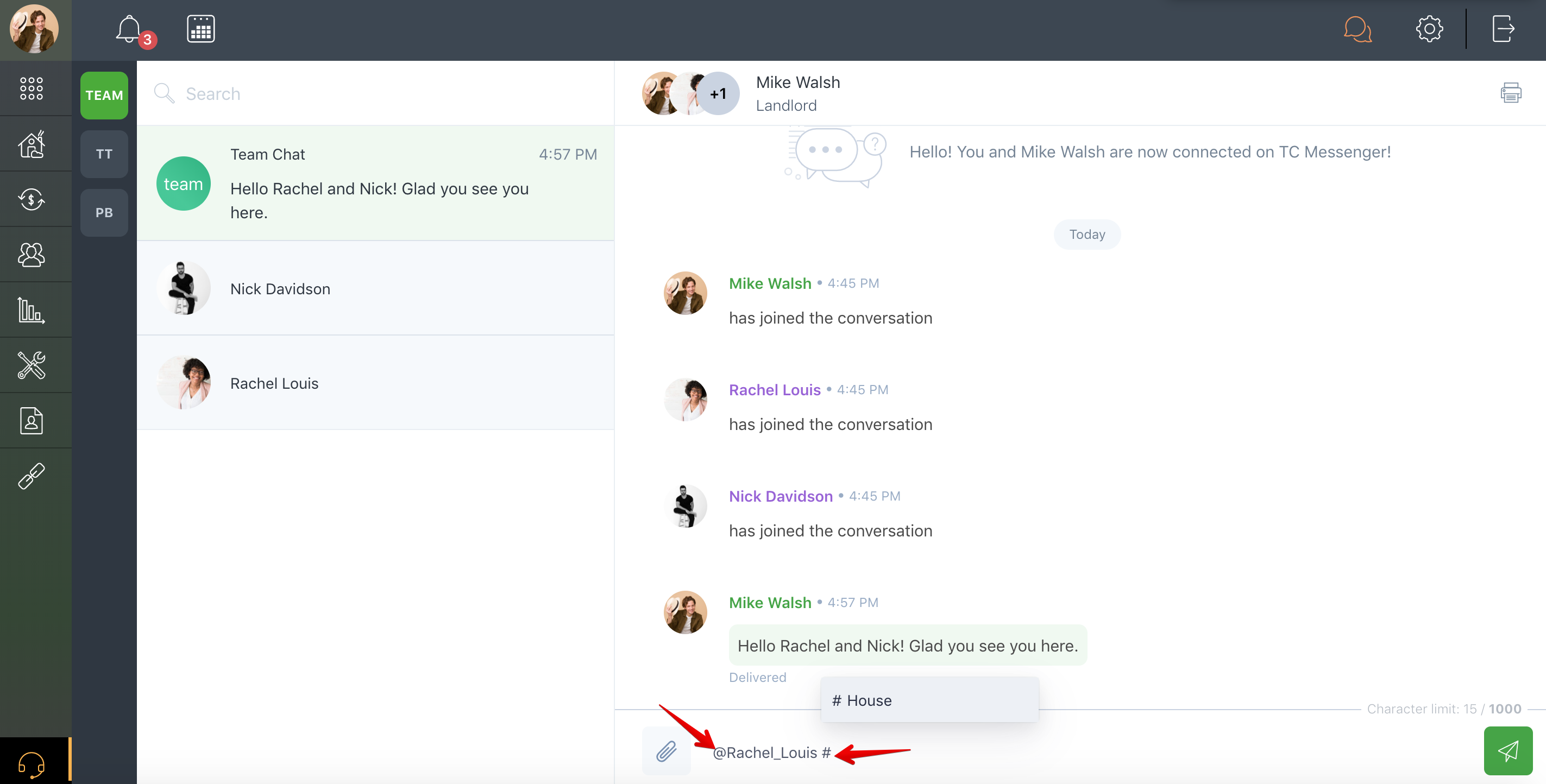The width and height of the screenshot is (1546, 784).
Task: Open the contacts people icon
Action: (x=31, y=254)
